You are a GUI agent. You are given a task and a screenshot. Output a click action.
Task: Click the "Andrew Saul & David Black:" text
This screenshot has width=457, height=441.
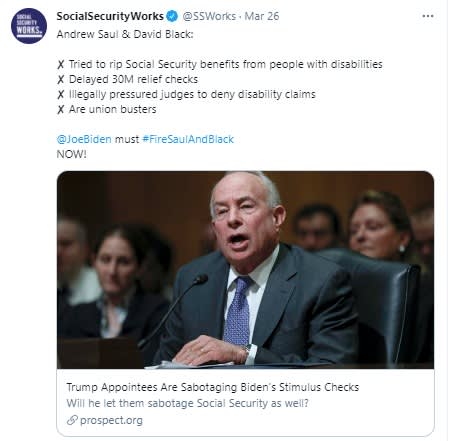[125, 35]
